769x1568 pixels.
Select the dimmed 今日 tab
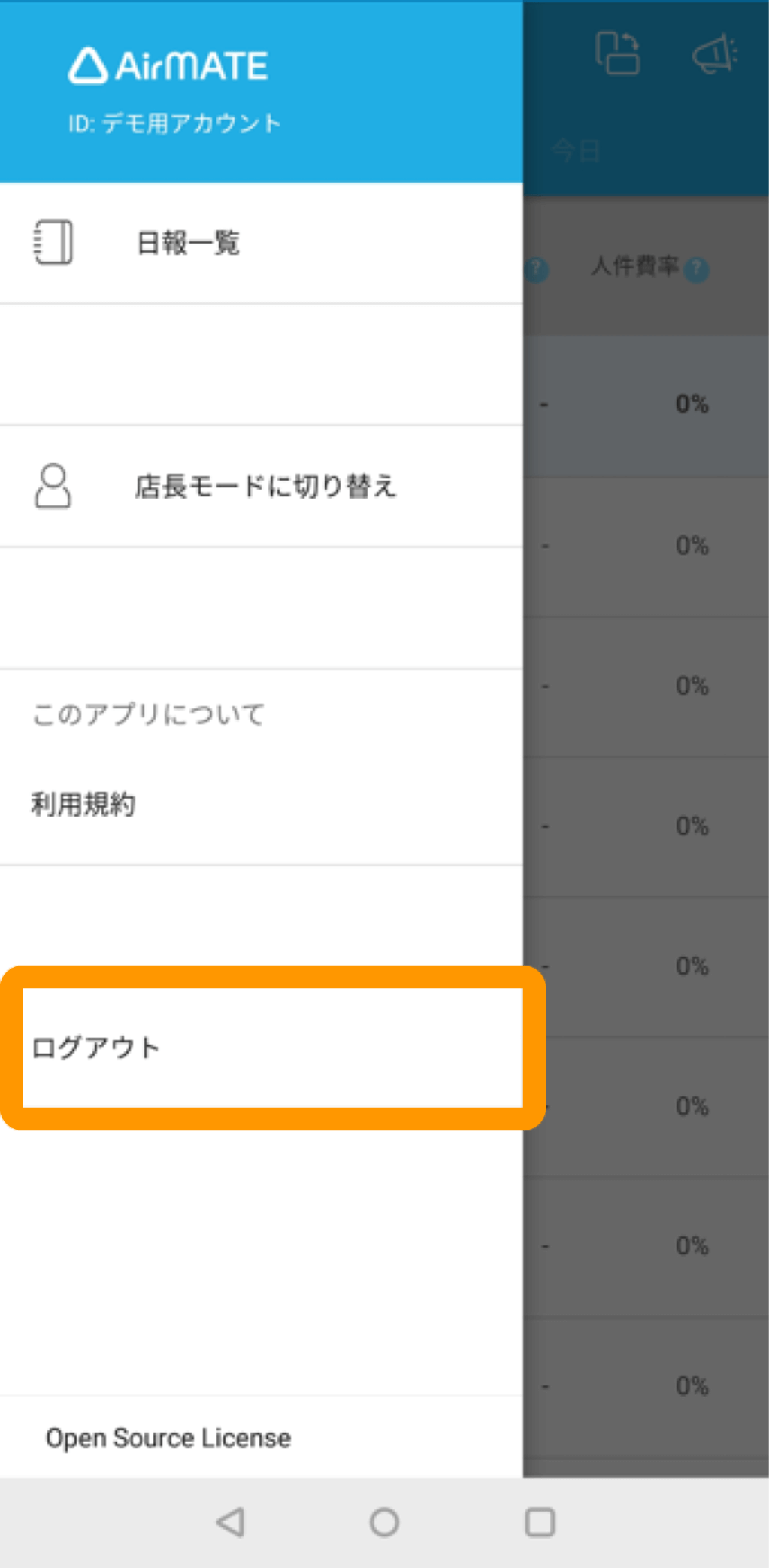[x=576, y=150]
